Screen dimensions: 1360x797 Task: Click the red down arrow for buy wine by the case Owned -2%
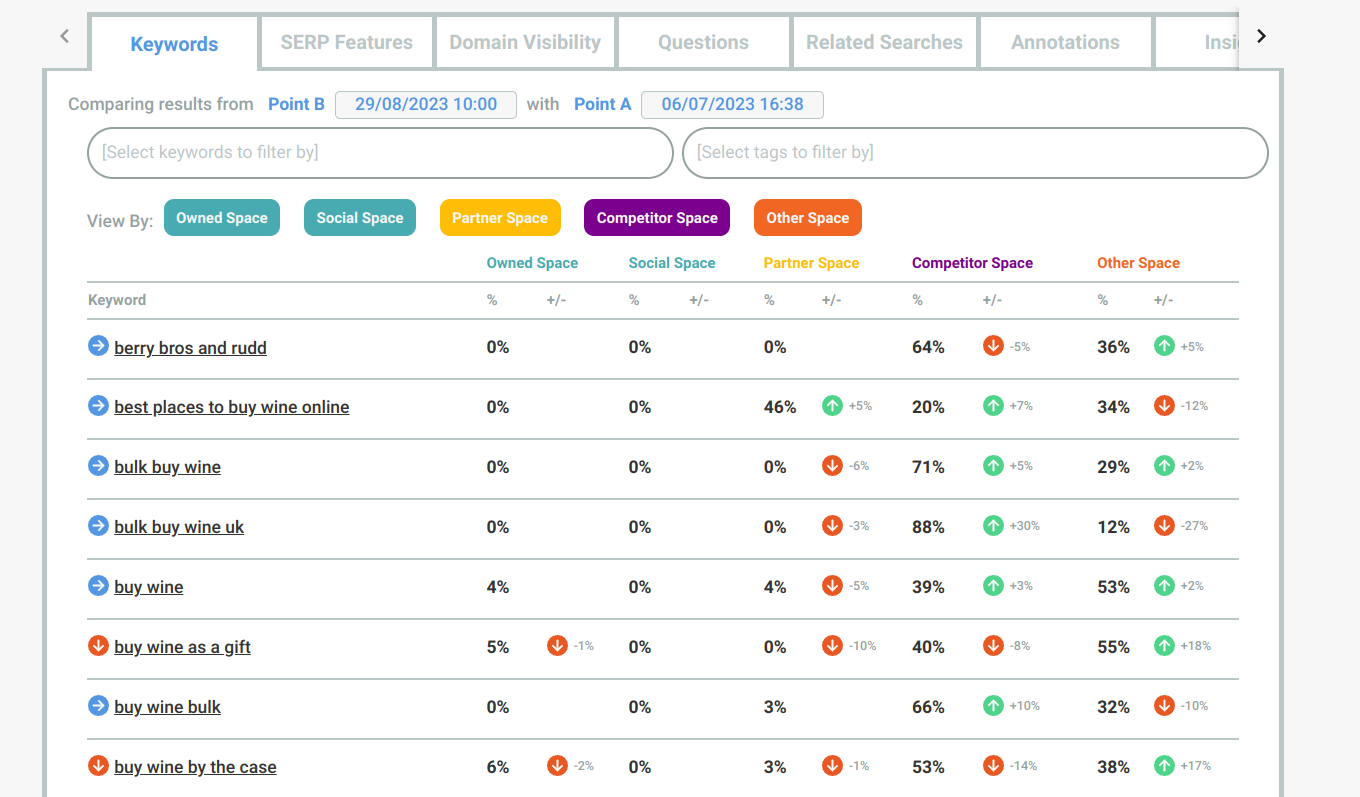(557, 766)
